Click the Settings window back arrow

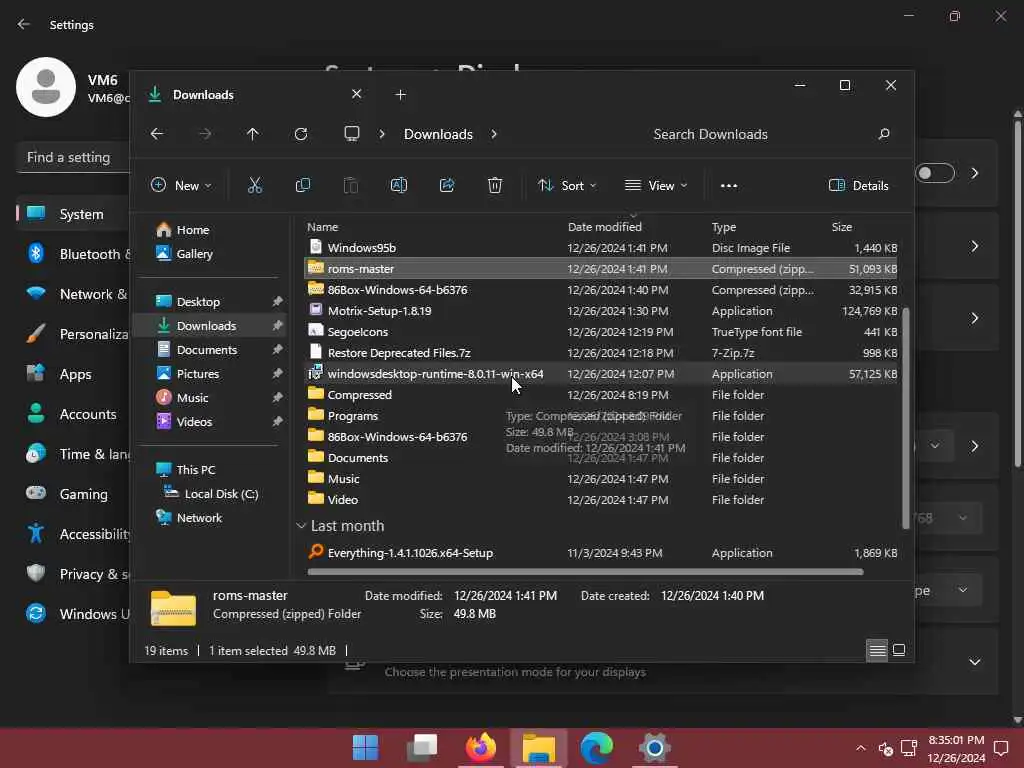(x=24, y=24)
